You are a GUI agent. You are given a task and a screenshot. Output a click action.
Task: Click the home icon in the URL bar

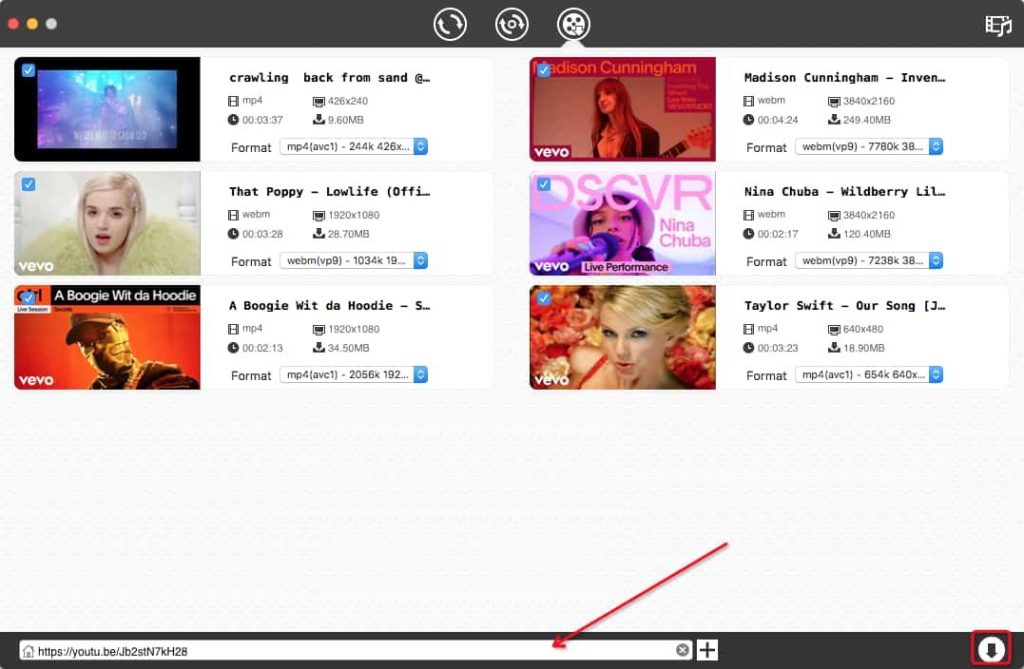[x=28, y=651]
